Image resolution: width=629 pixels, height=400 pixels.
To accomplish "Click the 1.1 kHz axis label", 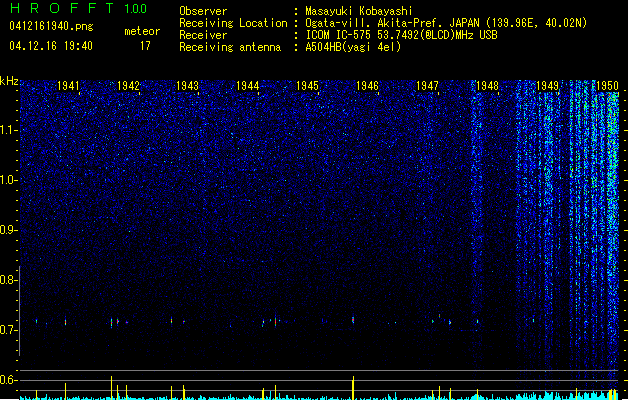I will 7,130.
